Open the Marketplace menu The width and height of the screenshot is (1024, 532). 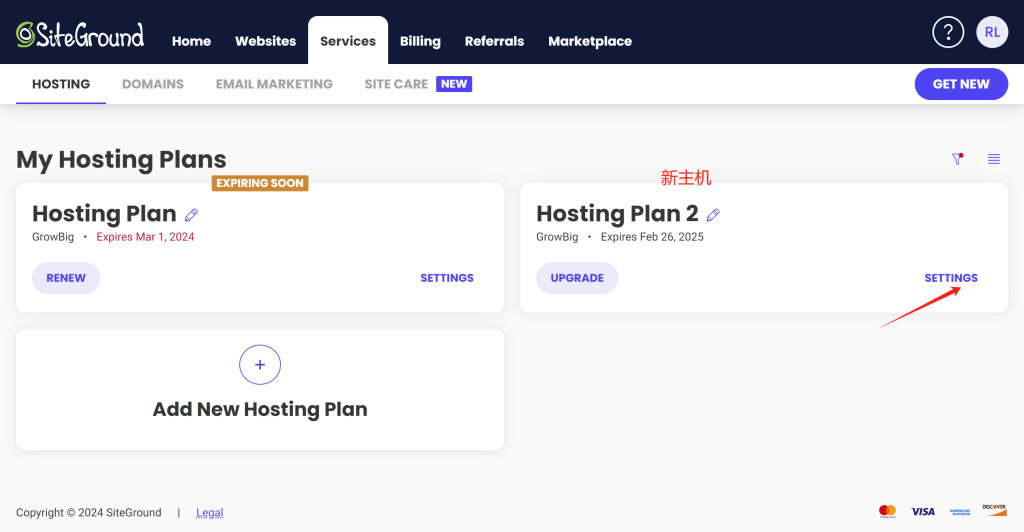tap(590, 41)
